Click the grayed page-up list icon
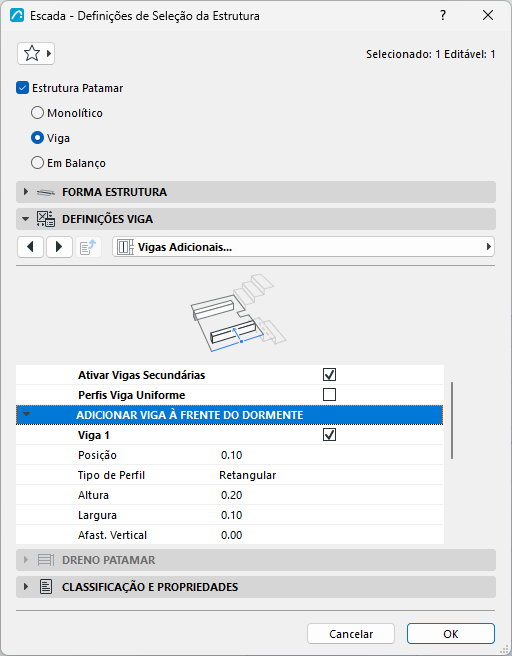512x656 pixels. 88,247
